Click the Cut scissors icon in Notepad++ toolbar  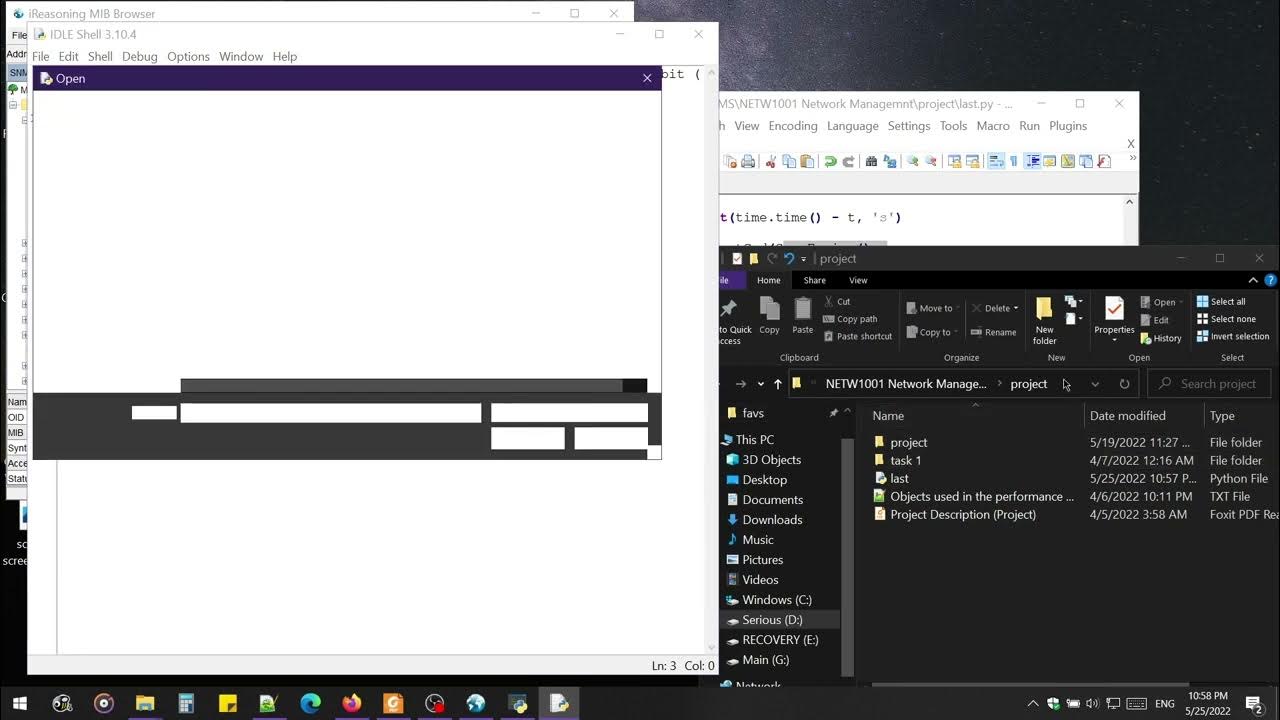pyautogui.click(x=771, y=161)
